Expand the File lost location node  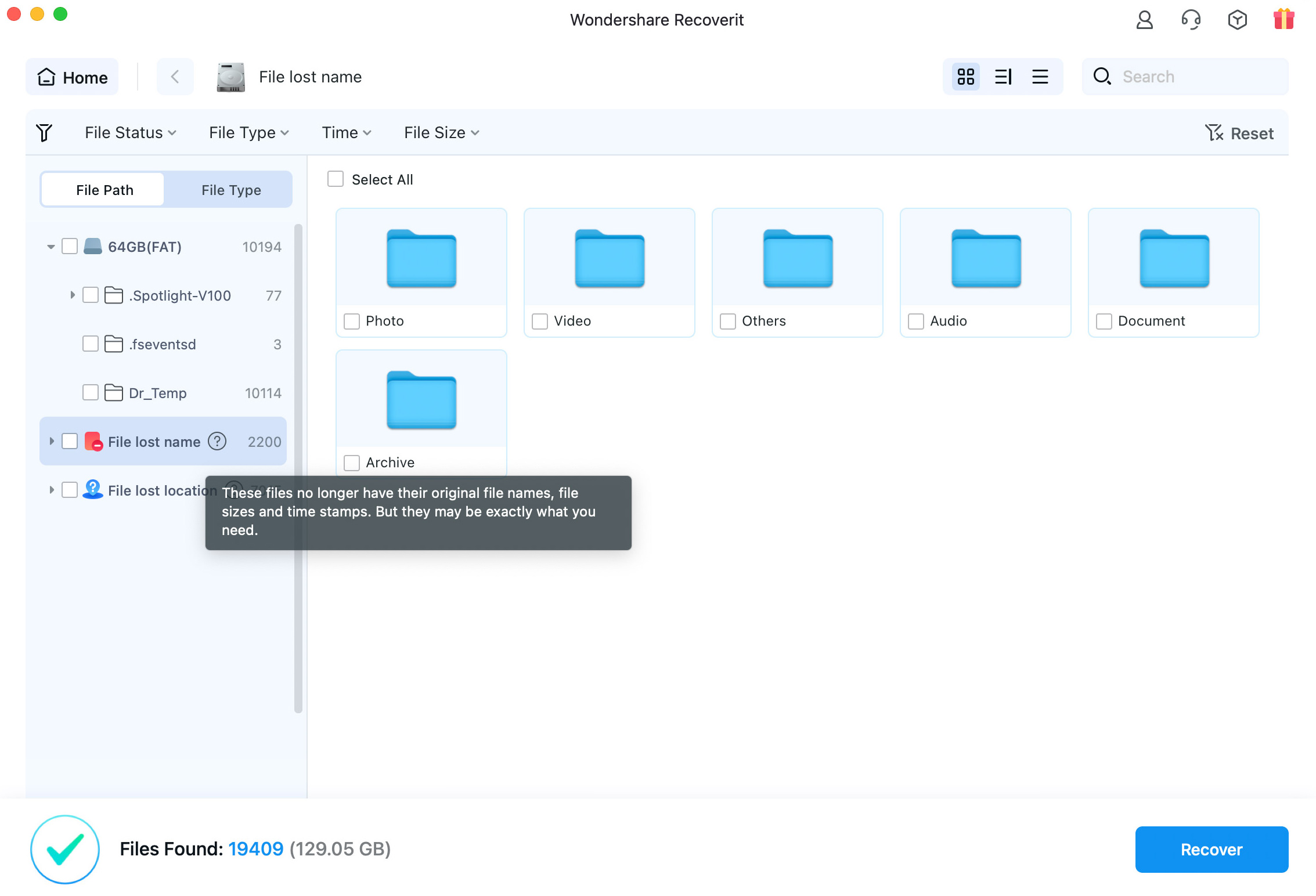[51, 490]
